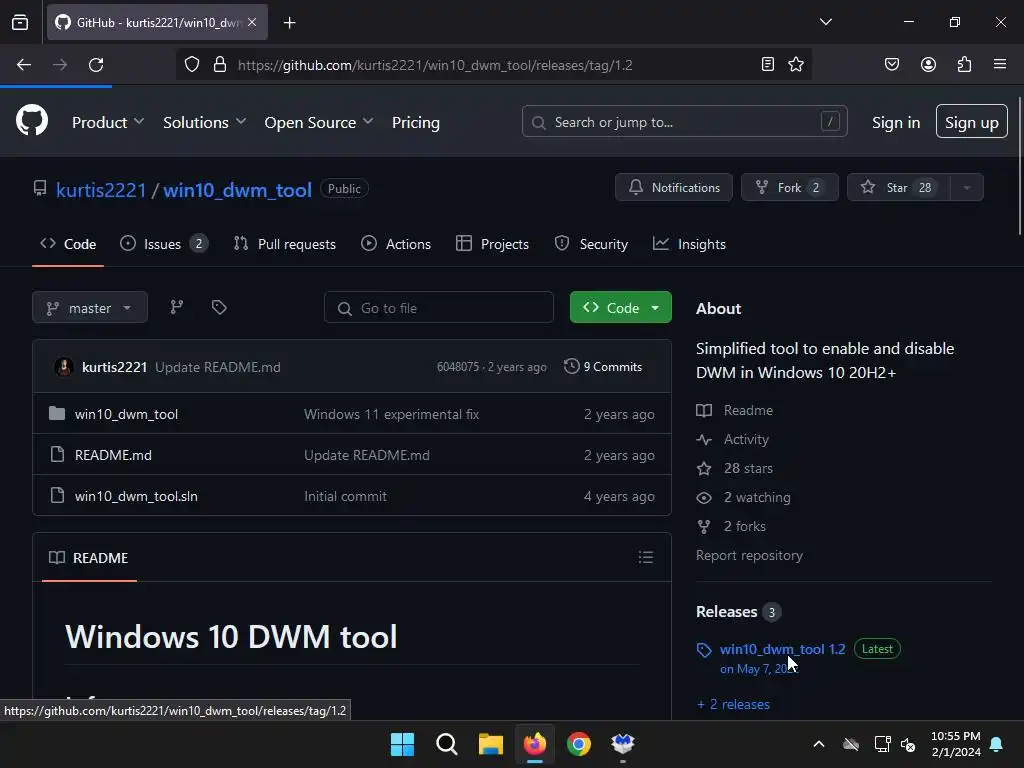
Task: Open README outline list icon
Action: pyautogui.click(x=645, y=557)
